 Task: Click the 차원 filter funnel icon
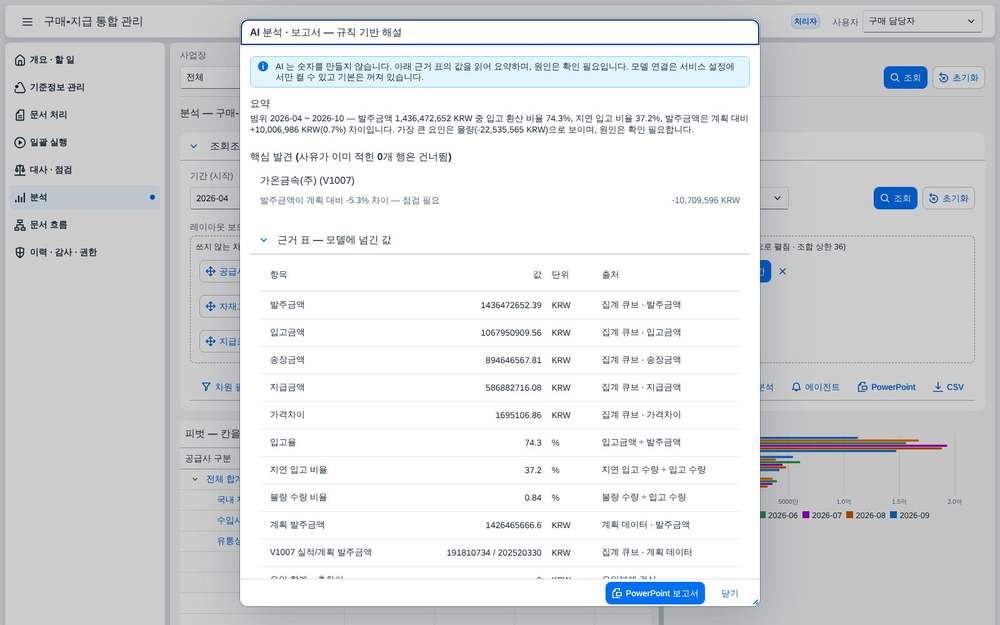click(x=206, y=386)
